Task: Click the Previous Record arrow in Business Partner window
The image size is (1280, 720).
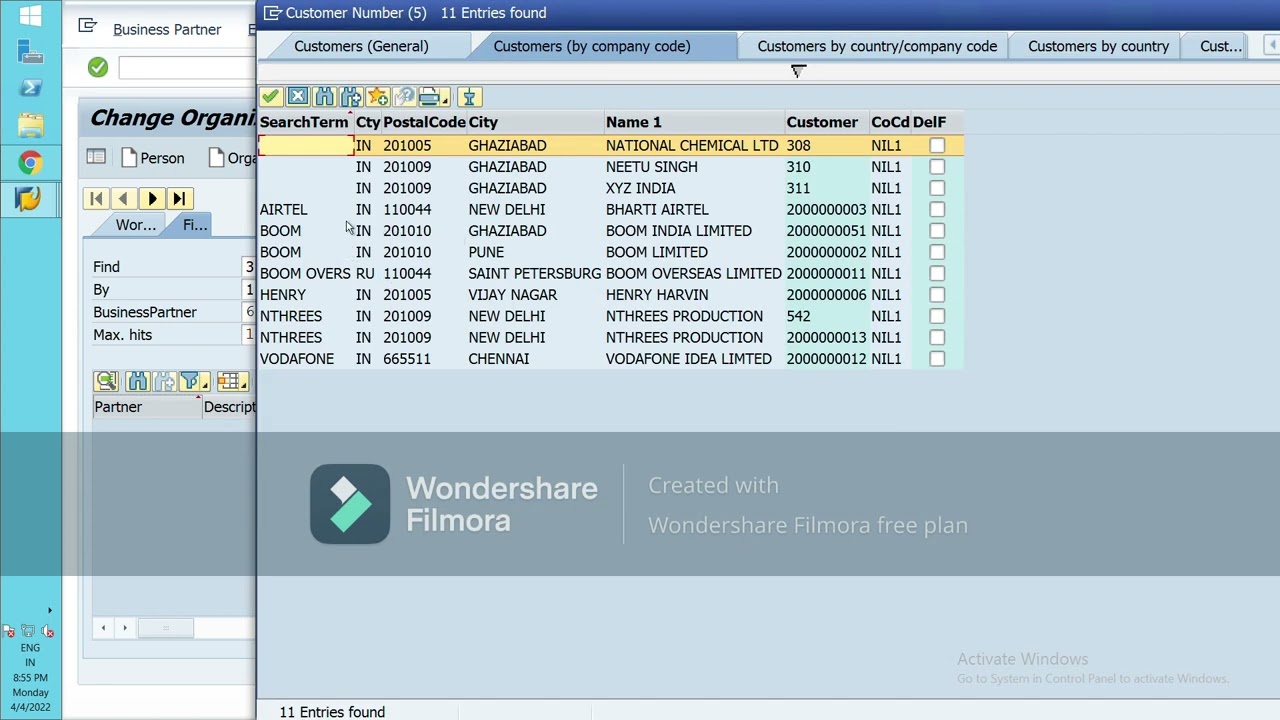Action: tap(123, 199)
